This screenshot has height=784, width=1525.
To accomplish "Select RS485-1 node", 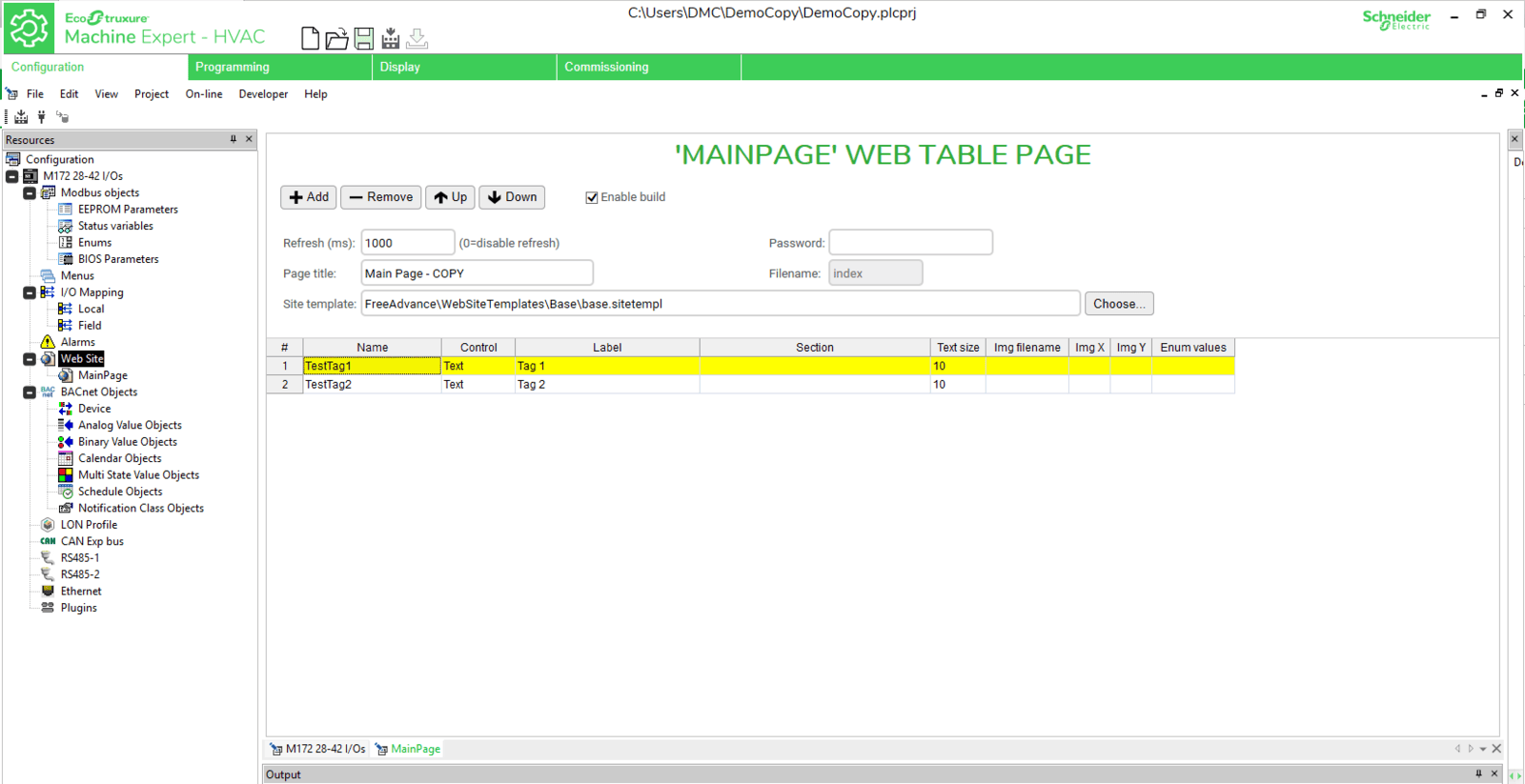I will (80, 558).
